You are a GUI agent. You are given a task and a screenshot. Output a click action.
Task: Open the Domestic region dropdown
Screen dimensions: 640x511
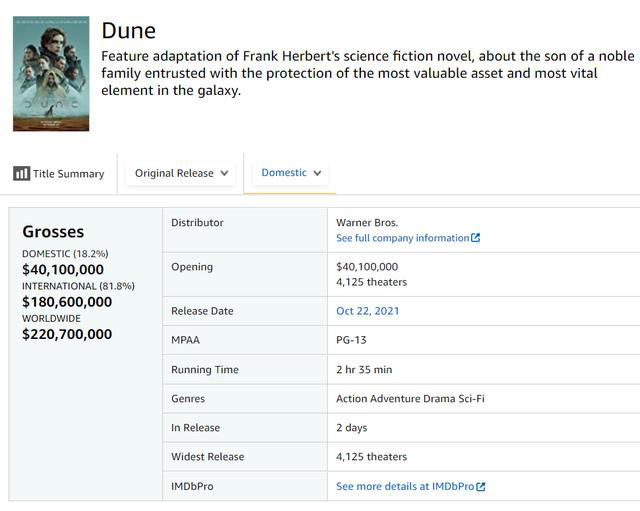291,173
